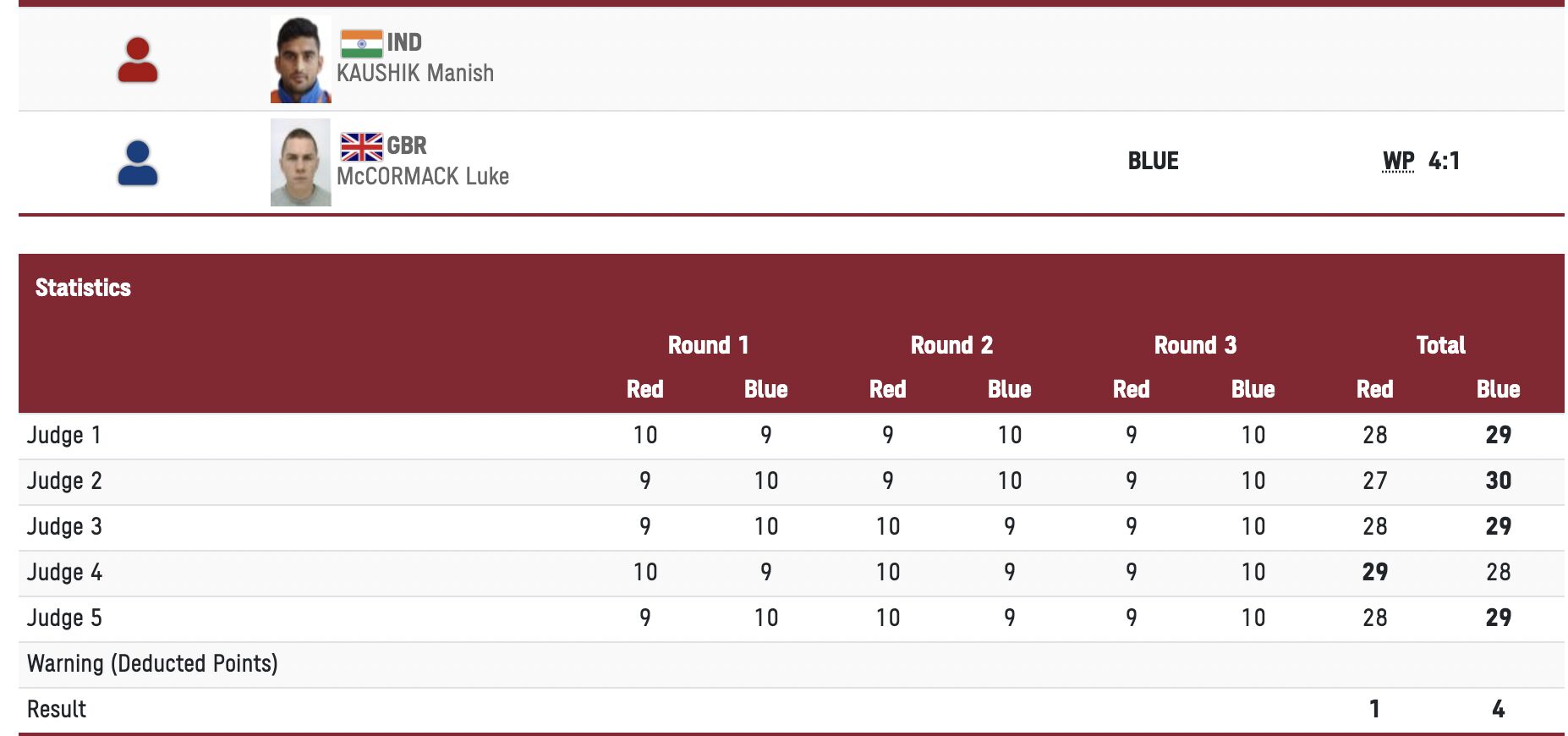Open Luke McCormack's photo thumbnail
This screenshot has height=736, width=1568.
(300, 162)
